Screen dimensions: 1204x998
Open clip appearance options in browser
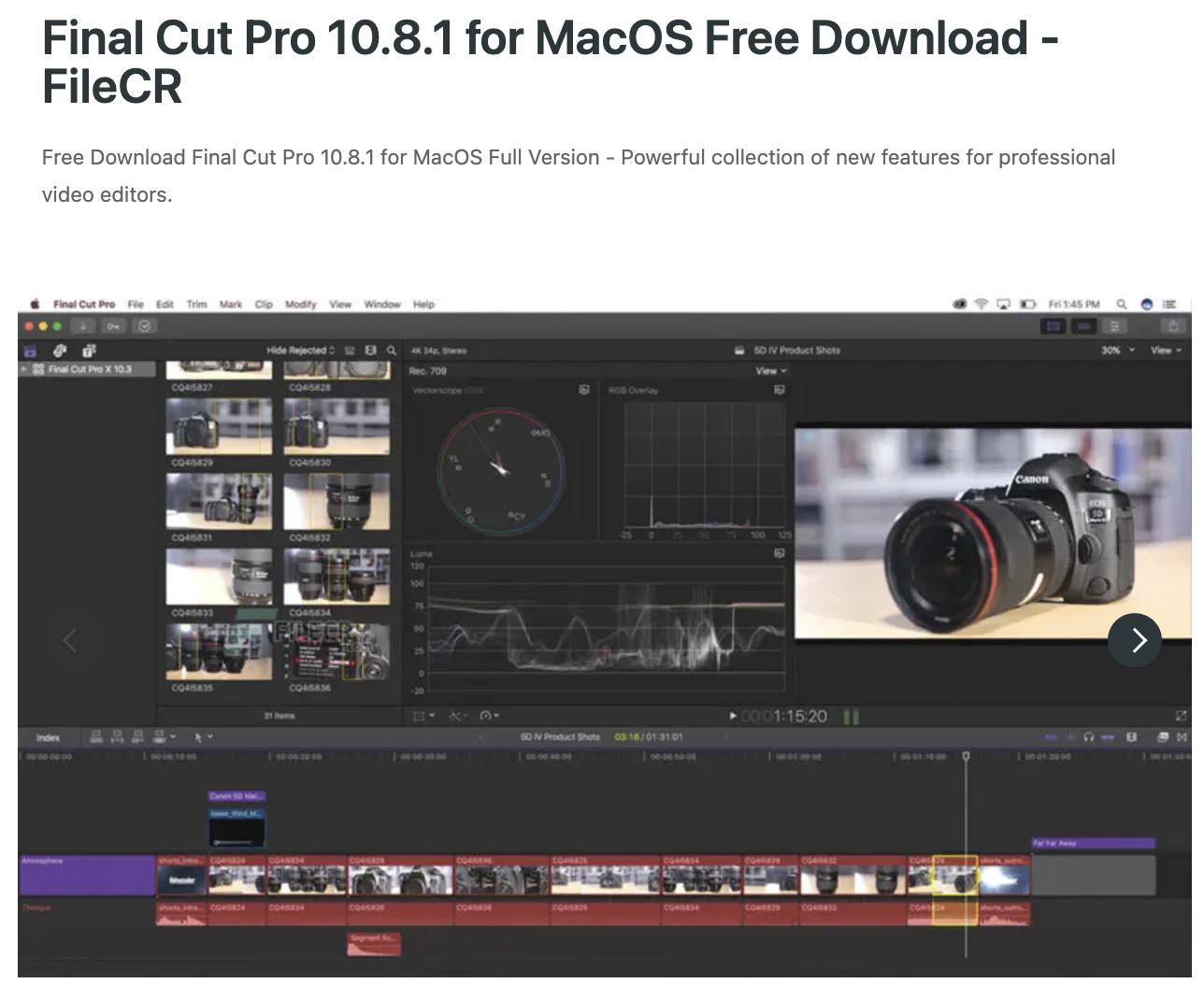pos(371,350)
